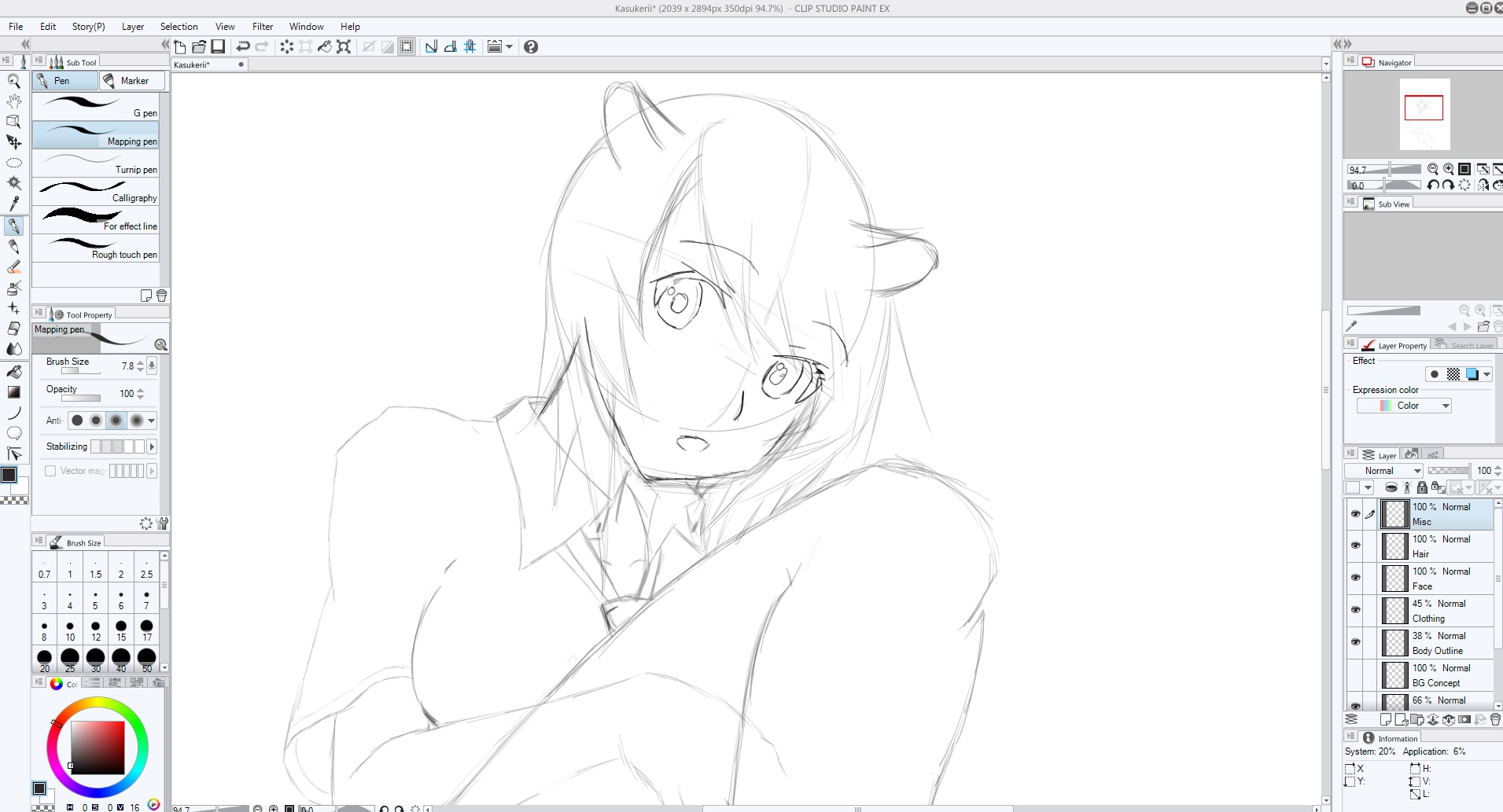
Task: Click the Clear (delete) toolbar icon
Action: tap(287, 46)
